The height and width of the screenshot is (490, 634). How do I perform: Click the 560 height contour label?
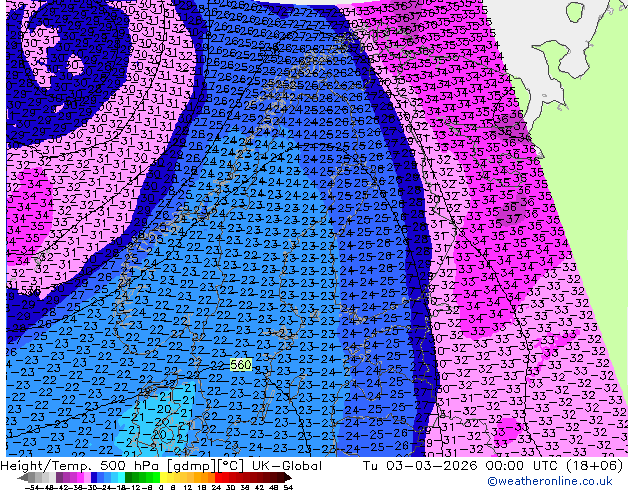(x=241, y=365)
